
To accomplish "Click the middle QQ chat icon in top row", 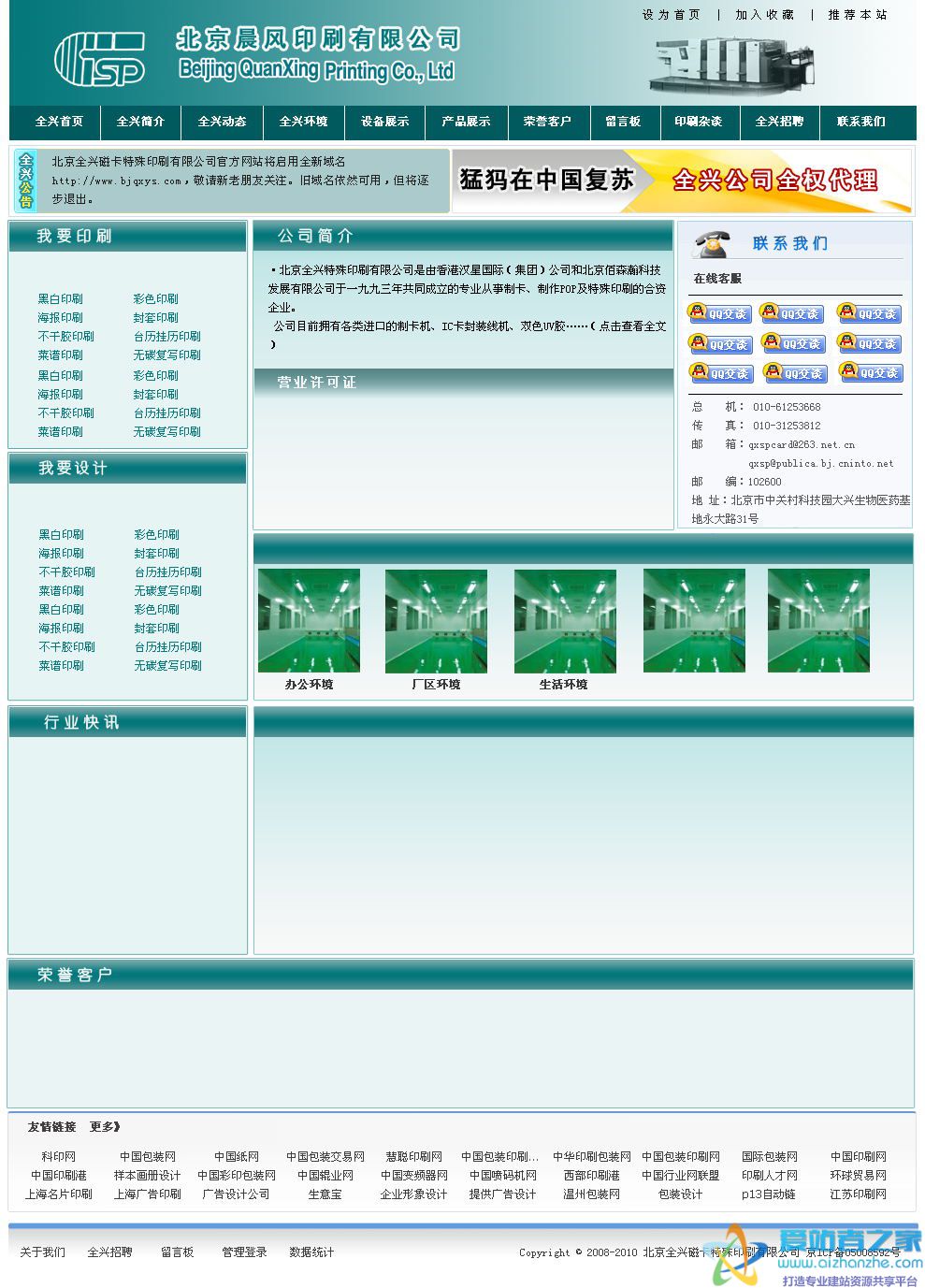I will click(x=791, y=313).
